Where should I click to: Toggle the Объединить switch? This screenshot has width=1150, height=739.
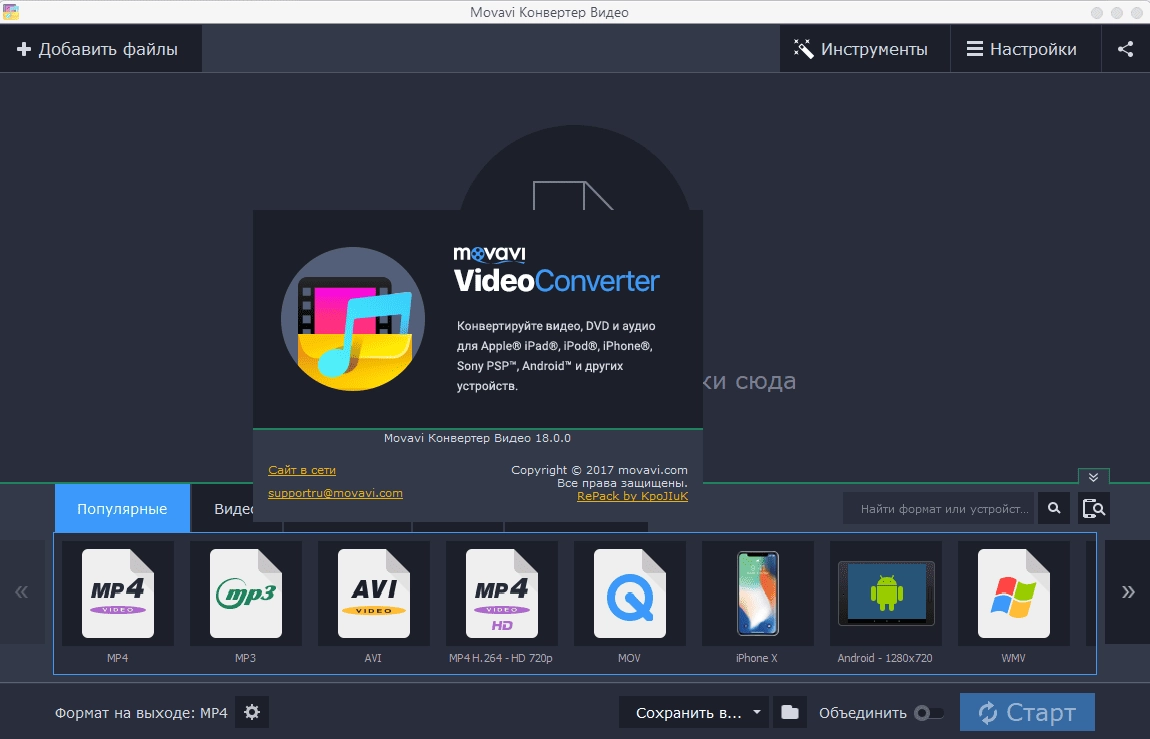(929, 713)
